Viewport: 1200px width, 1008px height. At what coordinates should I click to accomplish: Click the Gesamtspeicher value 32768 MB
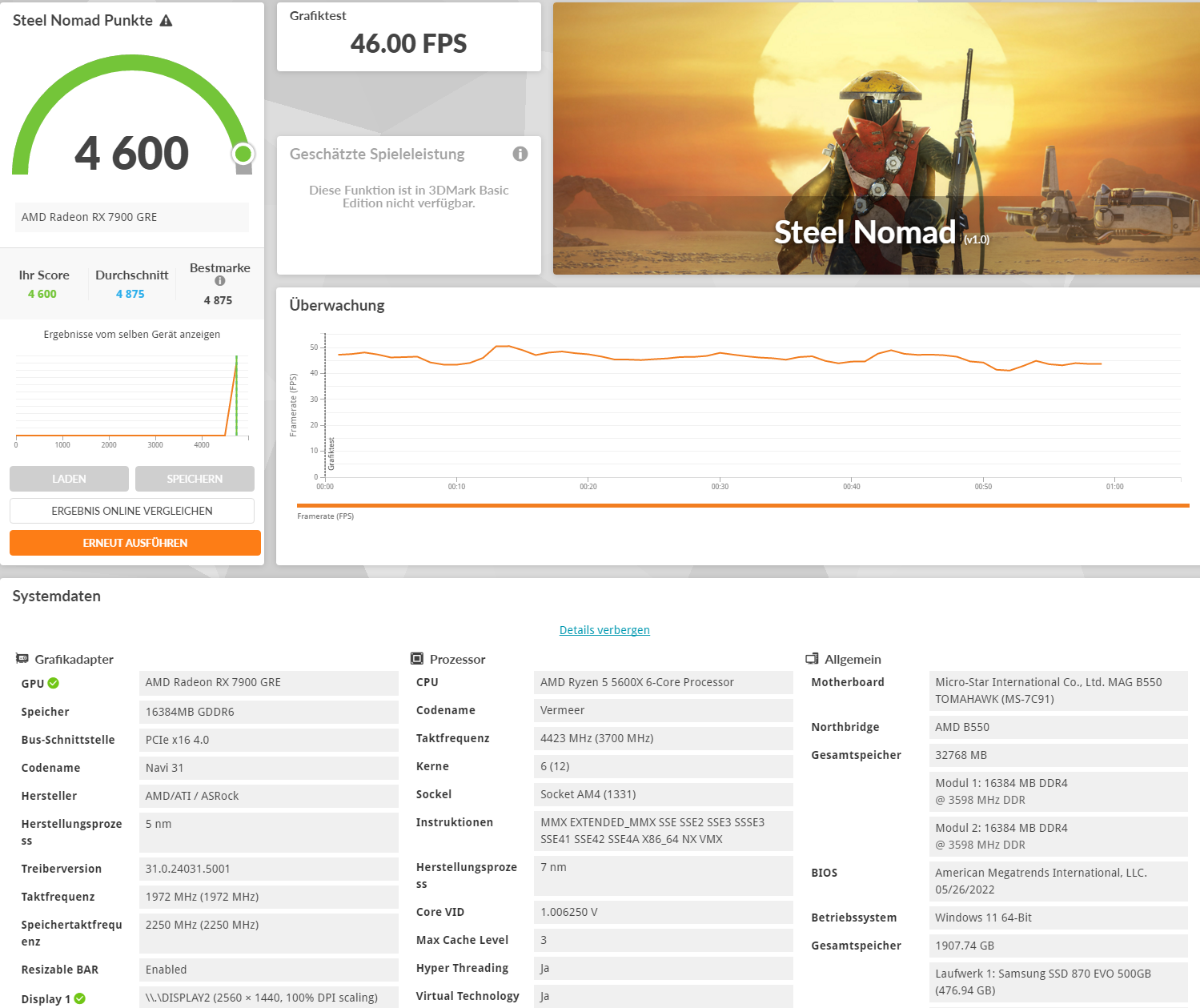[x=1058, y=755]
